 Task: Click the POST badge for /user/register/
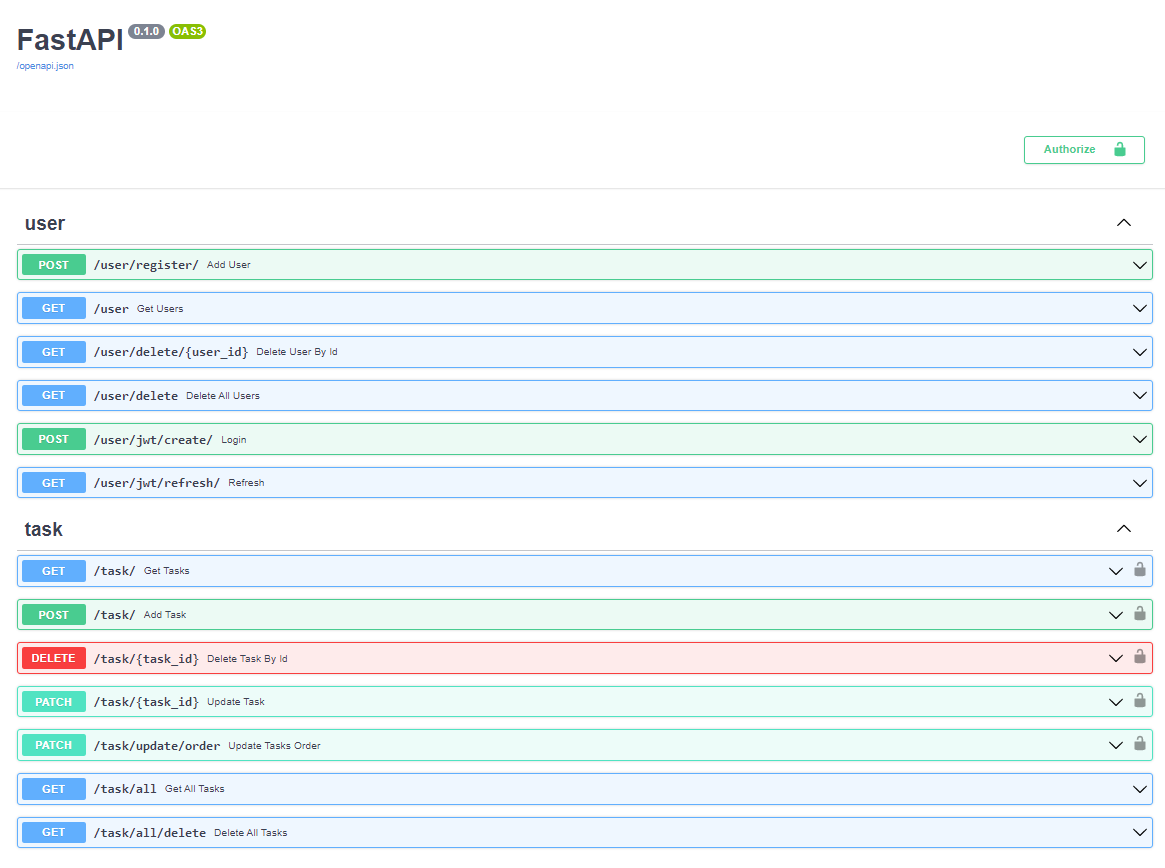(53, 265)
